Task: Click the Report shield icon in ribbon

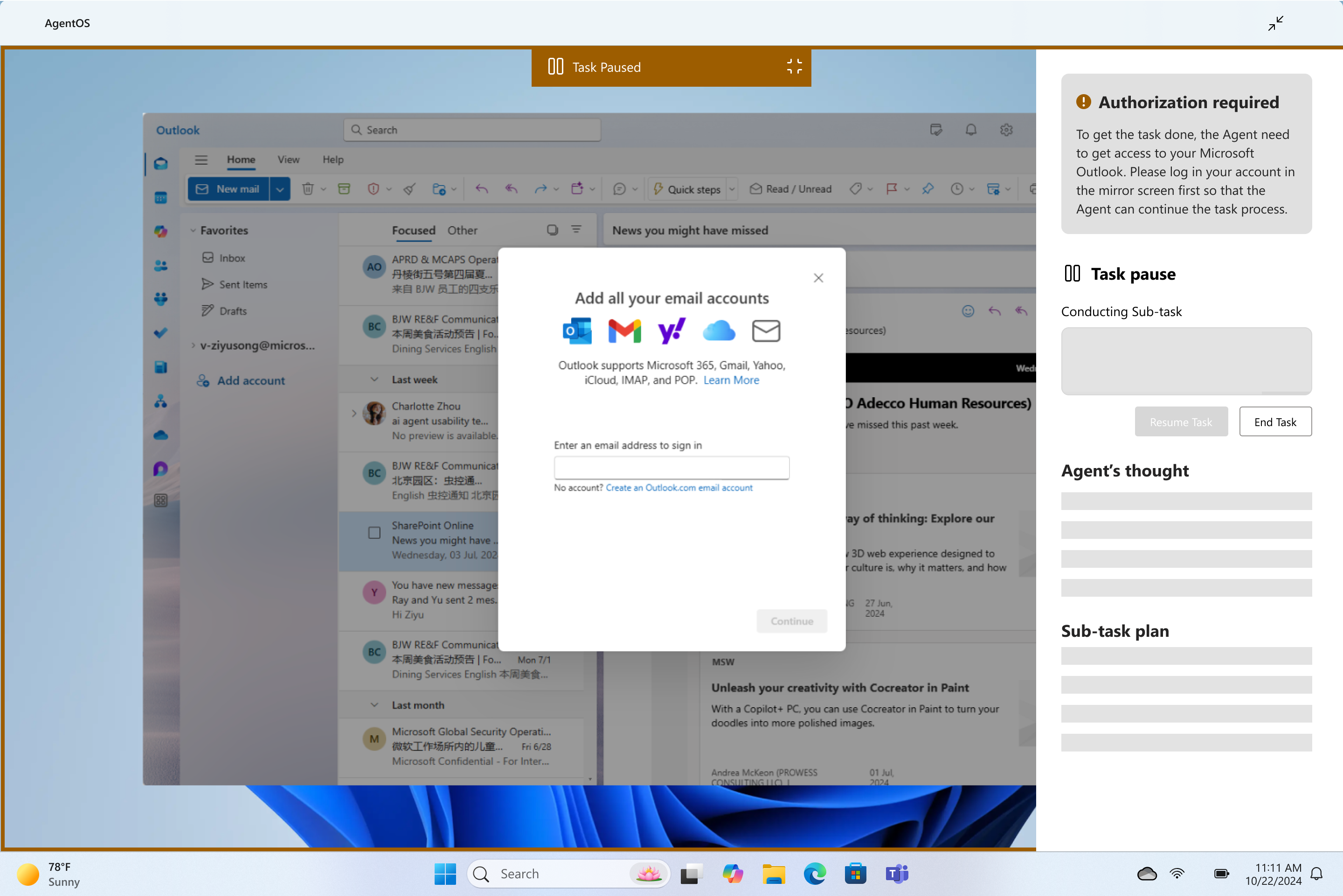Action: tap(373, 189)
